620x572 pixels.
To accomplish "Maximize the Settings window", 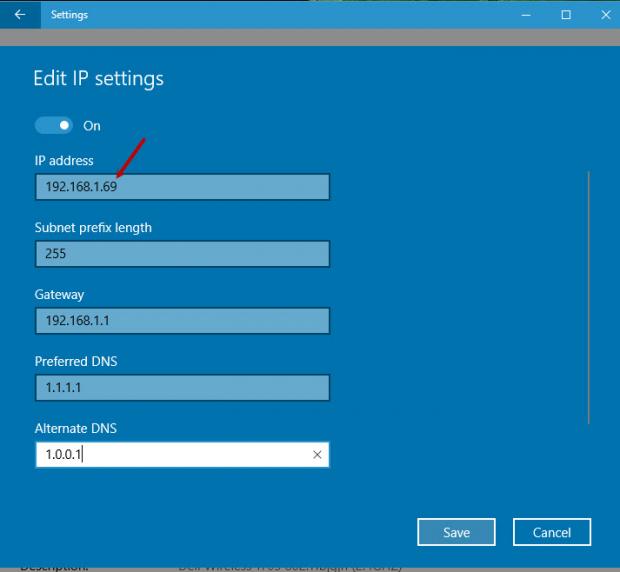I will (x=566, y=15).
